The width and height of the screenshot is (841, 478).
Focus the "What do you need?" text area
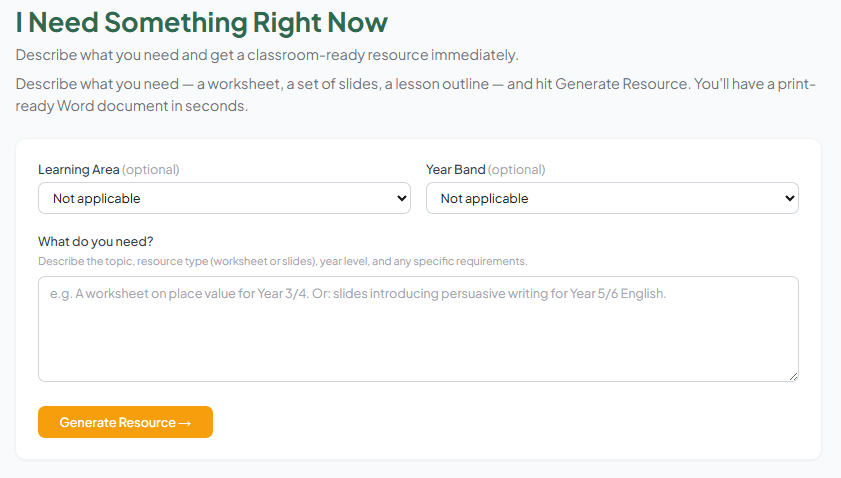click(x=418, y=340)
